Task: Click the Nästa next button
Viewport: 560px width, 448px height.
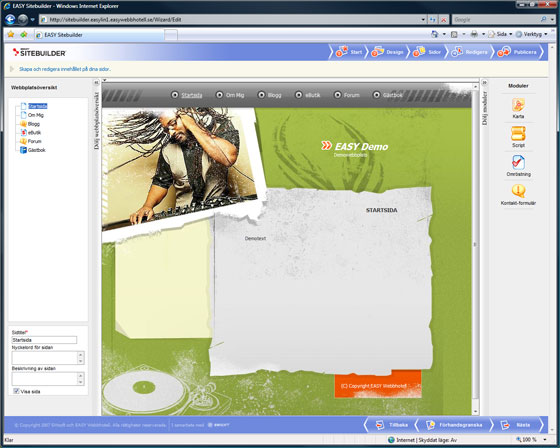Action: (x=516, y=425)
